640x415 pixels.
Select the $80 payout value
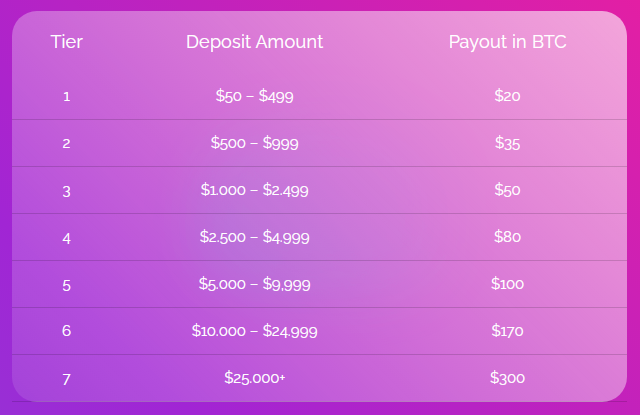click(x=507, y=237)
